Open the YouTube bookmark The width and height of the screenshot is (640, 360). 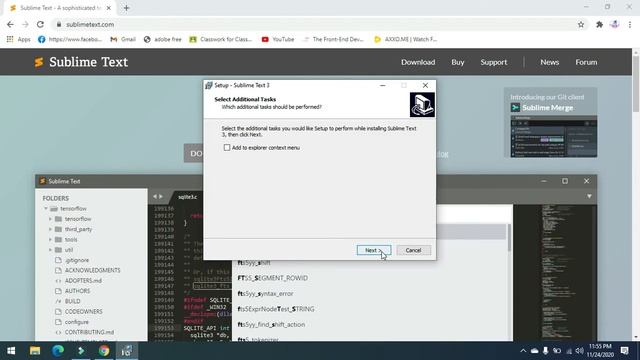278,39
